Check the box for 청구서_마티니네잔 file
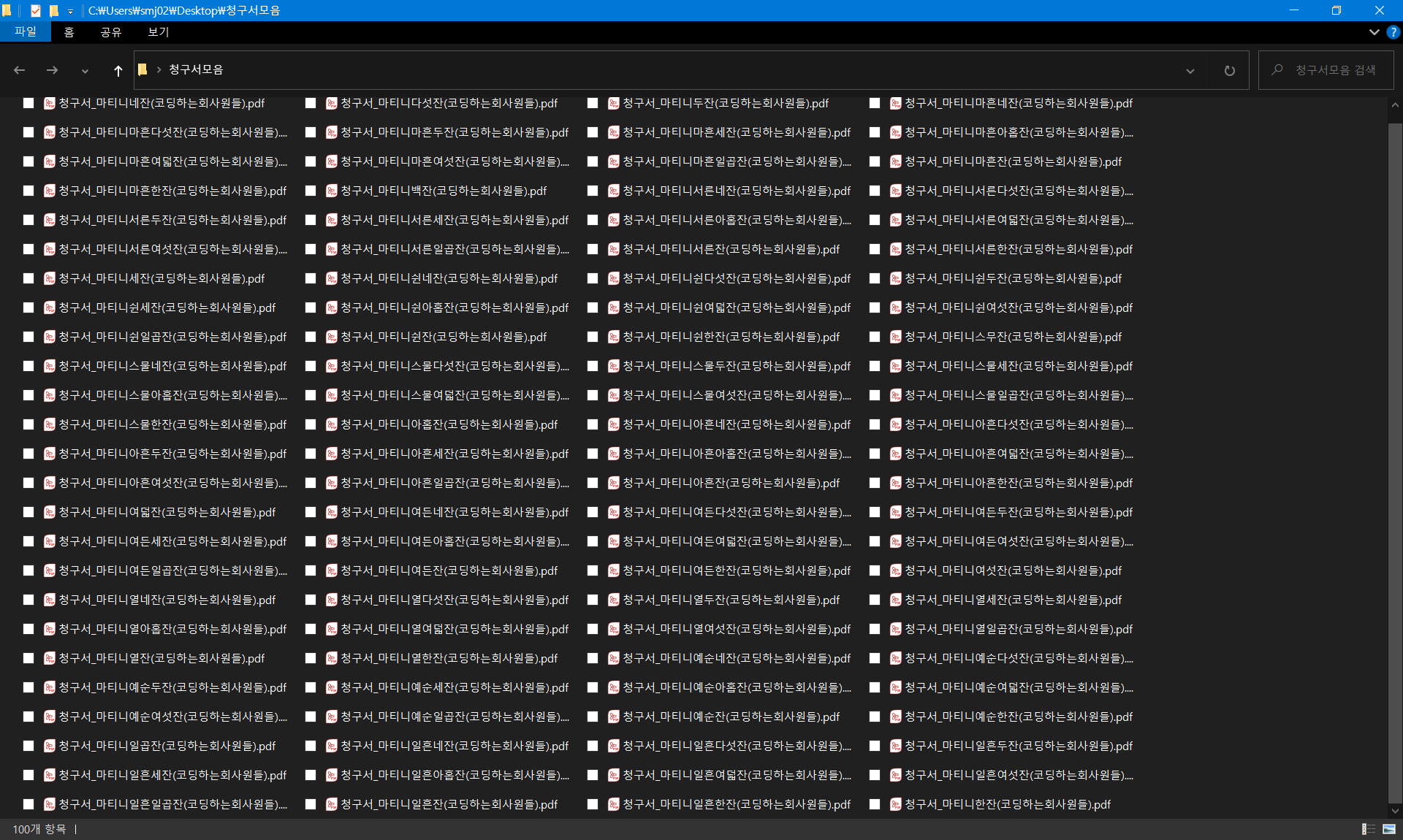The height and width of the screenshot is (840, 1403). (x=28, y=103)
